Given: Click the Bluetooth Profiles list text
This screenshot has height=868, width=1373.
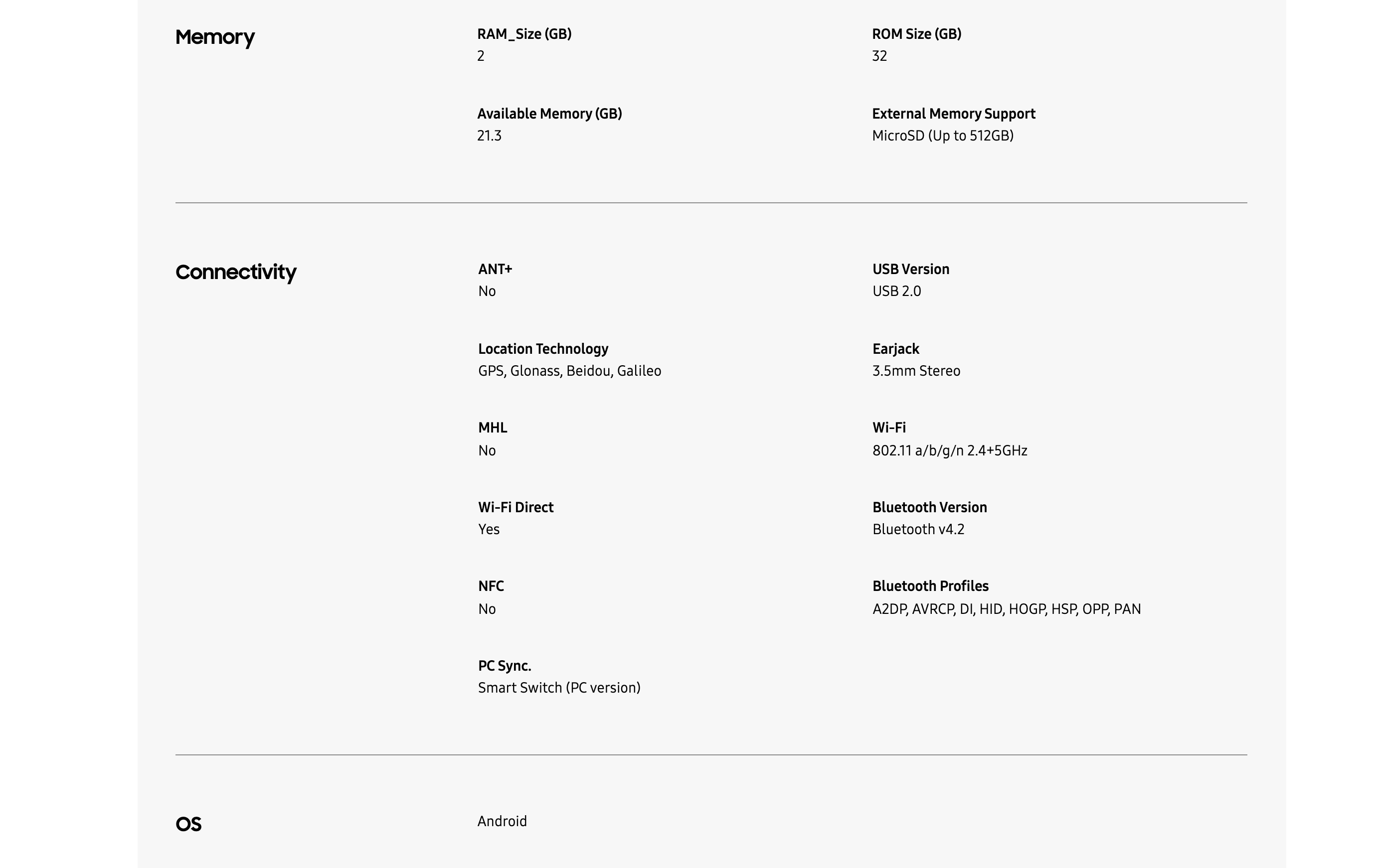Looking at the screenshot, I should 1007,609.
